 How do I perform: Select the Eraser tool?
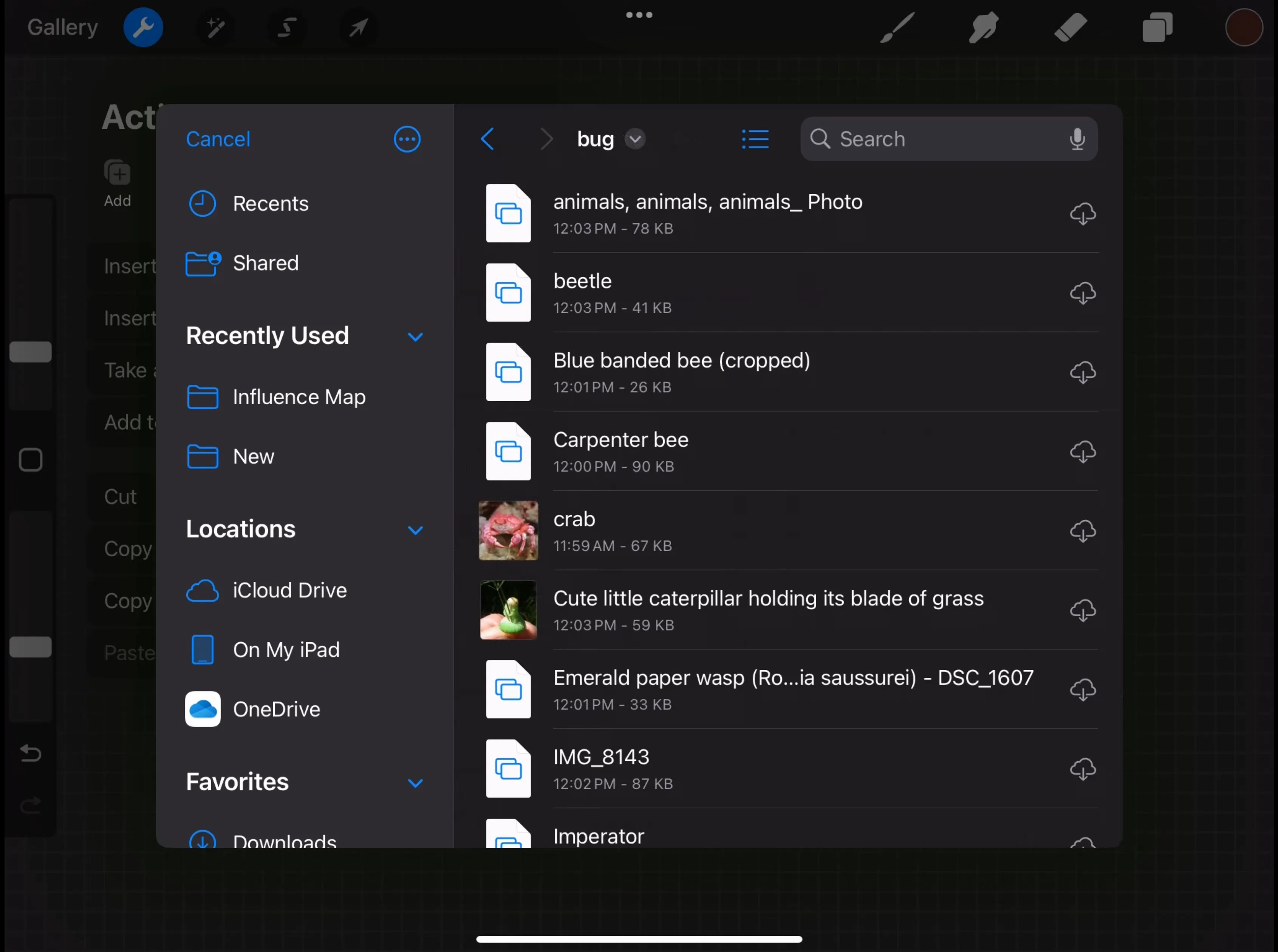(1071, 27)
